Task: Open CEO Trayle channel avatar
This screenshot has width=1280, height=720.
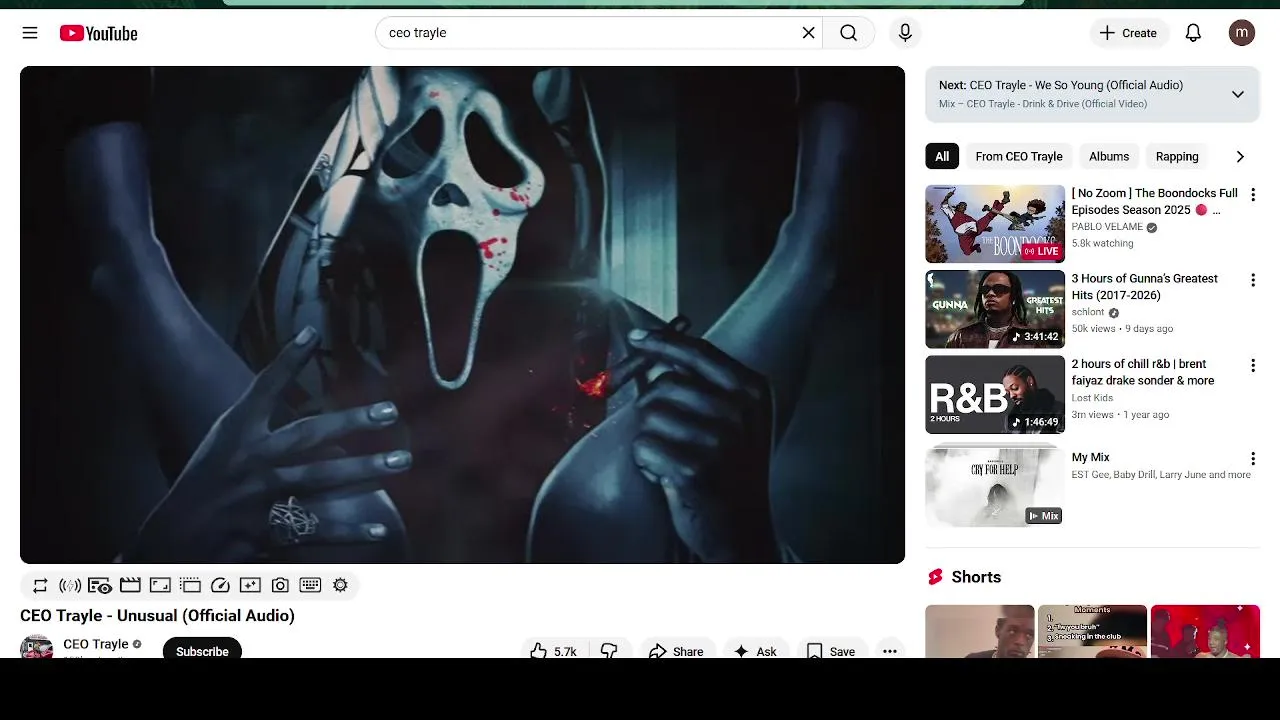Action: 37,647
